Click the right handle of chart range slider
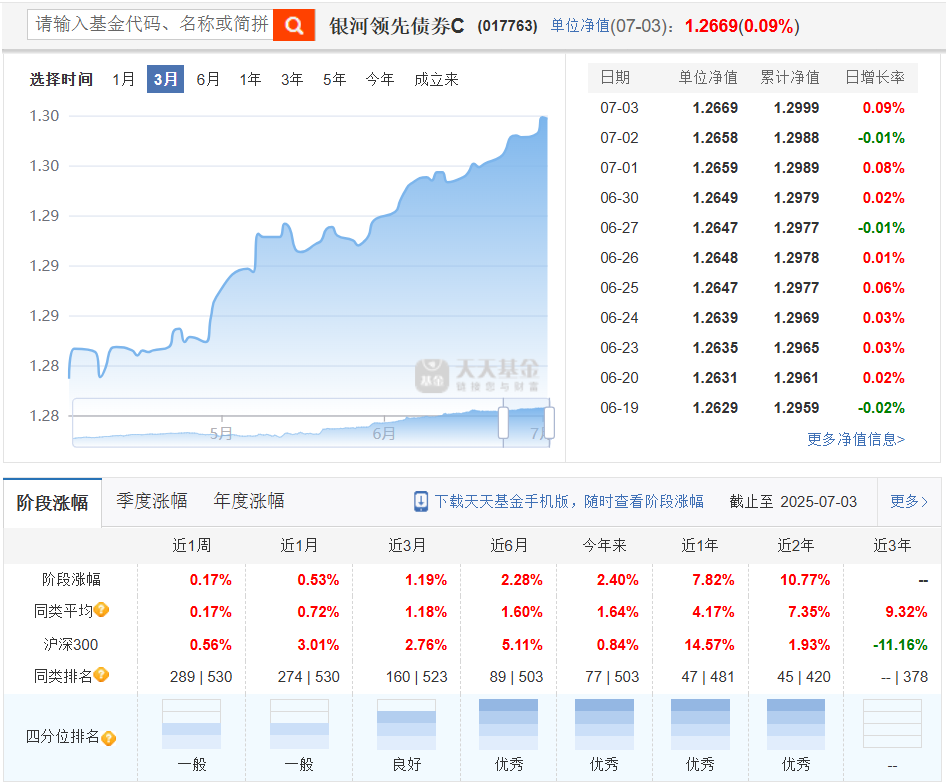 click(549, 422)
